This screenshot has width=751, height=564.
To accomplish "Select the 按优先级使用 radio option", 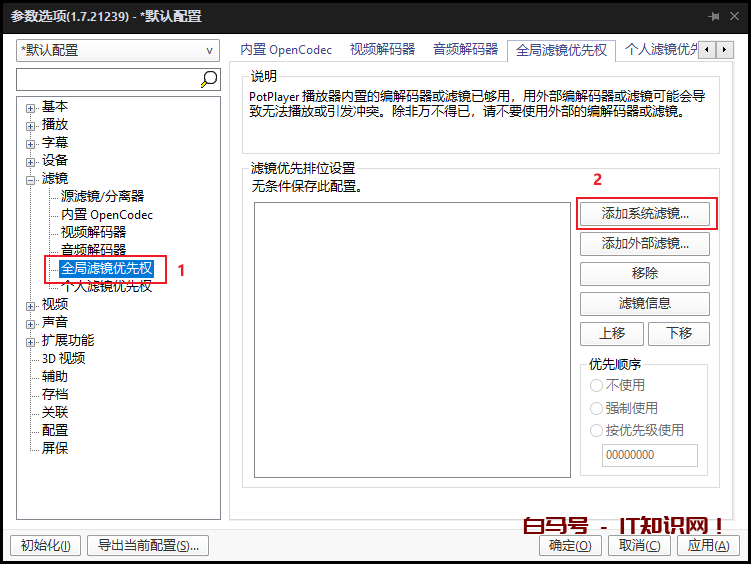I will [x=597, y=430].
